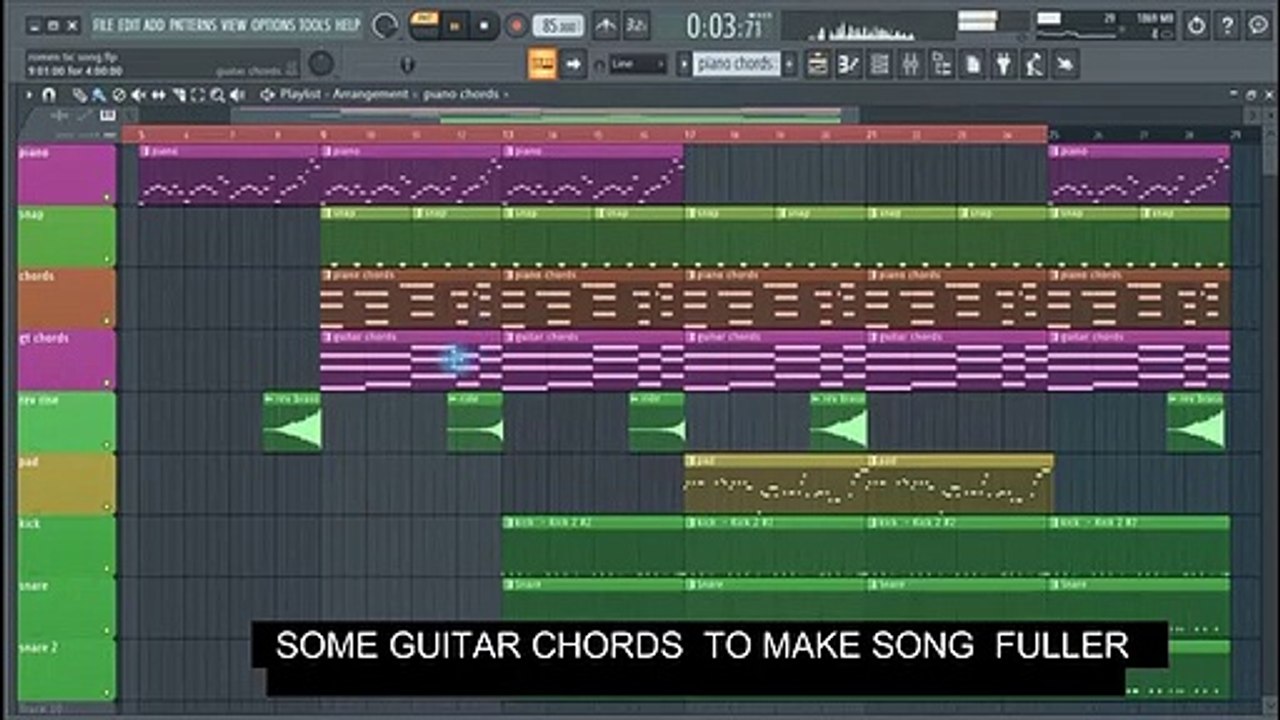Click the tempo display showing 85

(x=558, y=26)
